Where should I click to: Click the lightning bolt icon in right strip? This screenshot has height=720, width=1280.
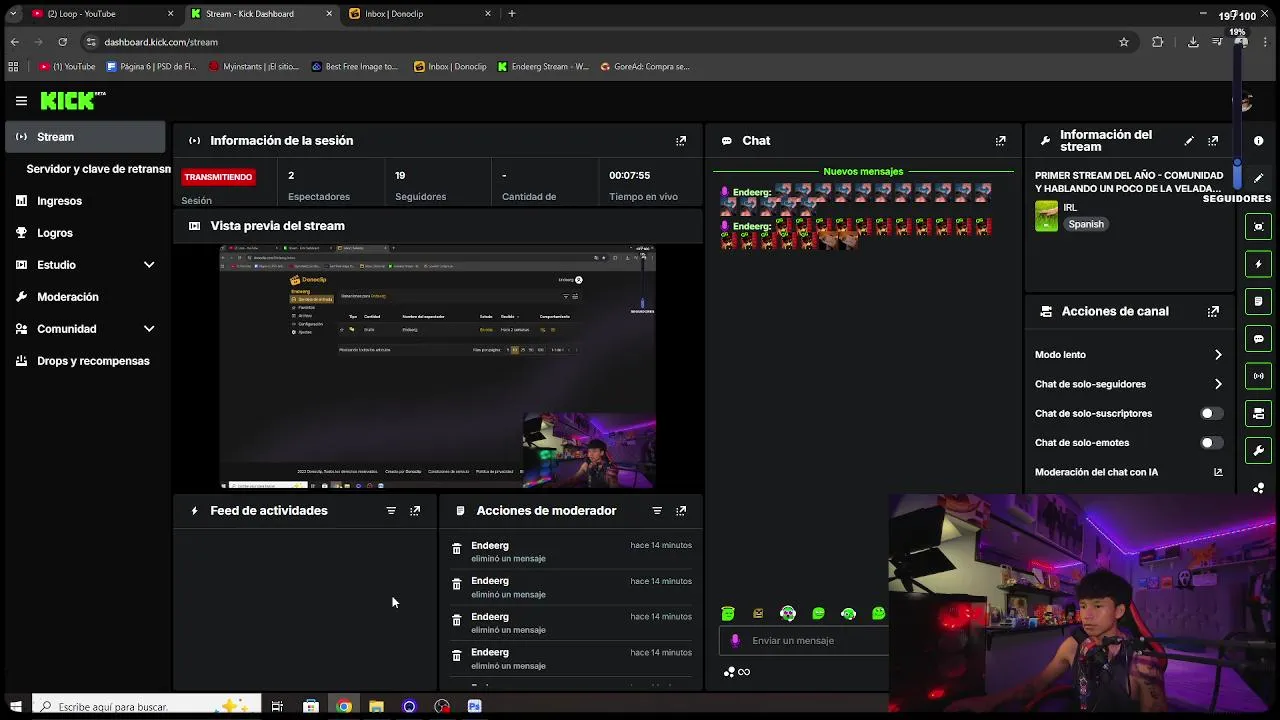point(1258,264)
